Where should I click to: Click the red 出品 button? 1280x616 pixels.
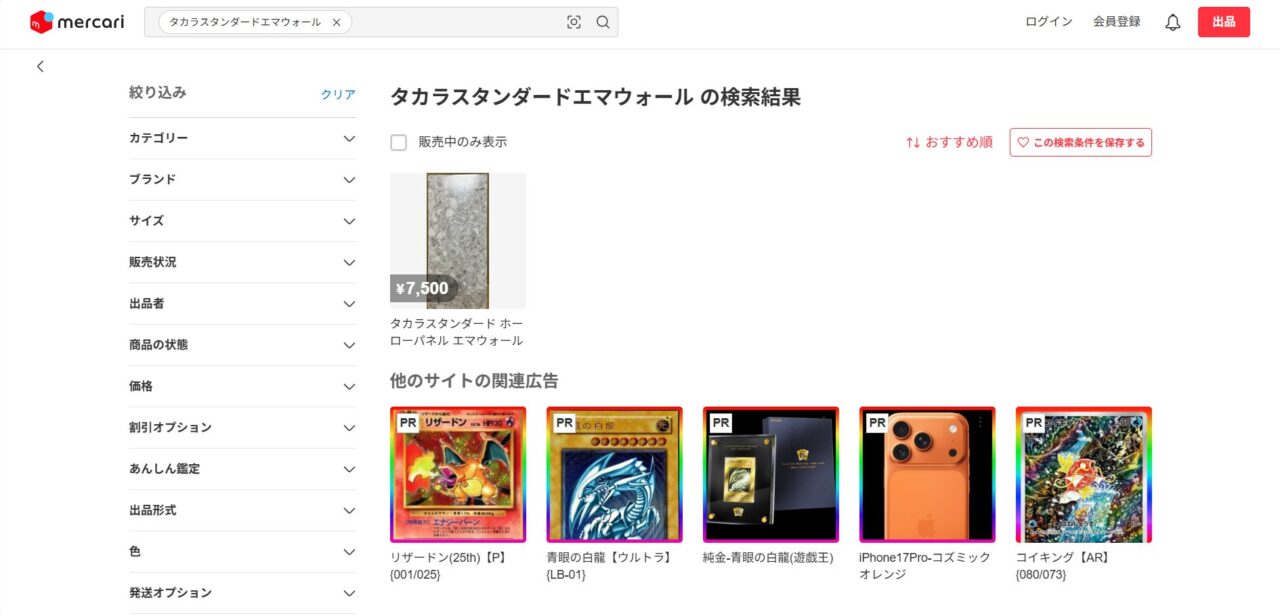pos(1224,22)
